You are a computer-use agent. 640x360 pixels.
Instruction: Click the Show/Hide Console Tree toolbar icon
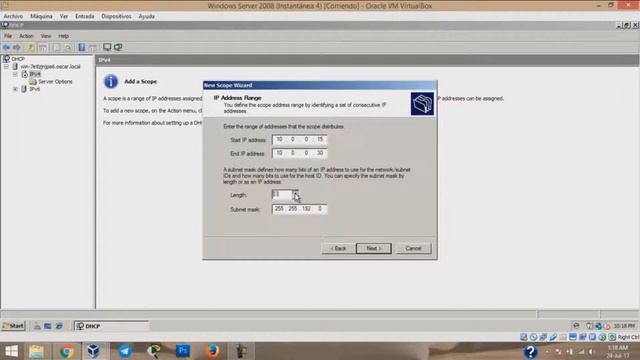pyautogui.click(x=42, y=47)
